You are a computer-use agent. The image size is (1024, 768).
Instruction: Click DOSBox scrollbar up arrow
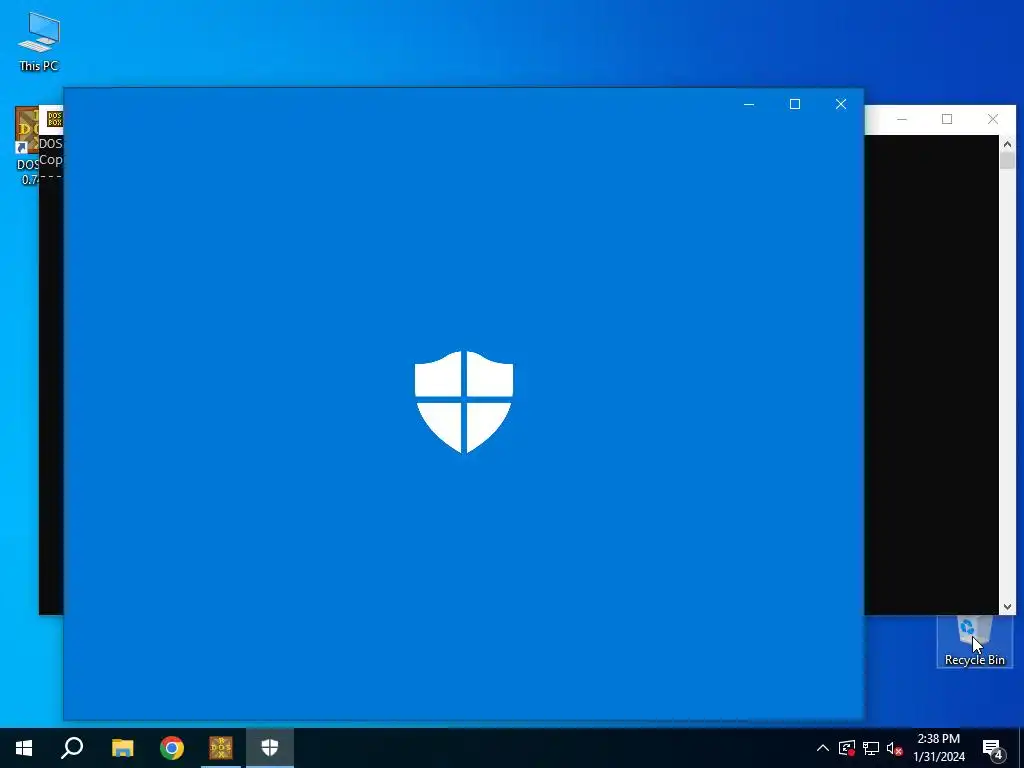pos(1007,144)
